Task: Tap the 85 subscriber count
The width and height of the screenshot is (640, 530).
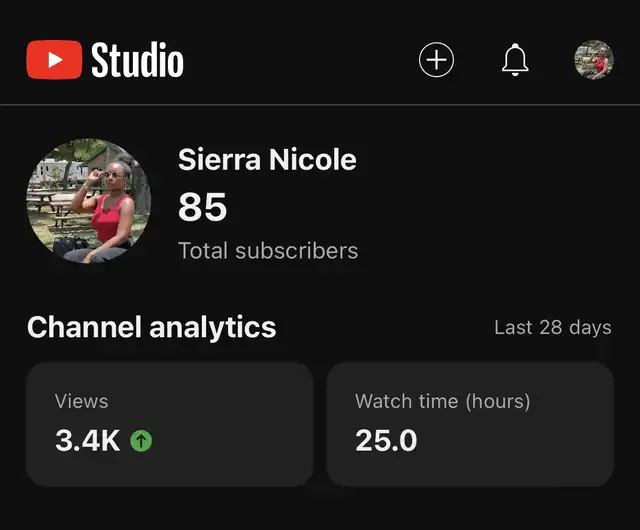Action: tap(203, 207)
